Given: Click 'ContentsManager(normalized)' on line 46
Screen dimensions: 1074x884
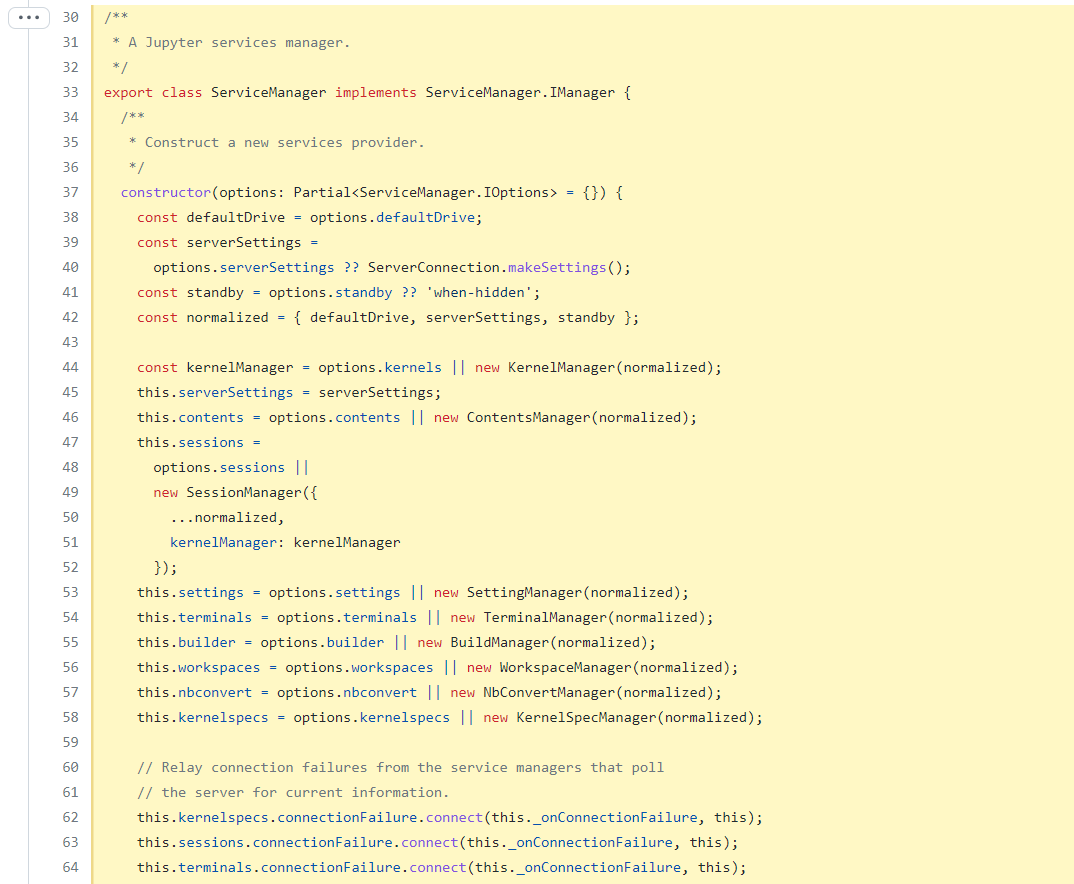Looking at the screenshot, I should coord(577,418).
